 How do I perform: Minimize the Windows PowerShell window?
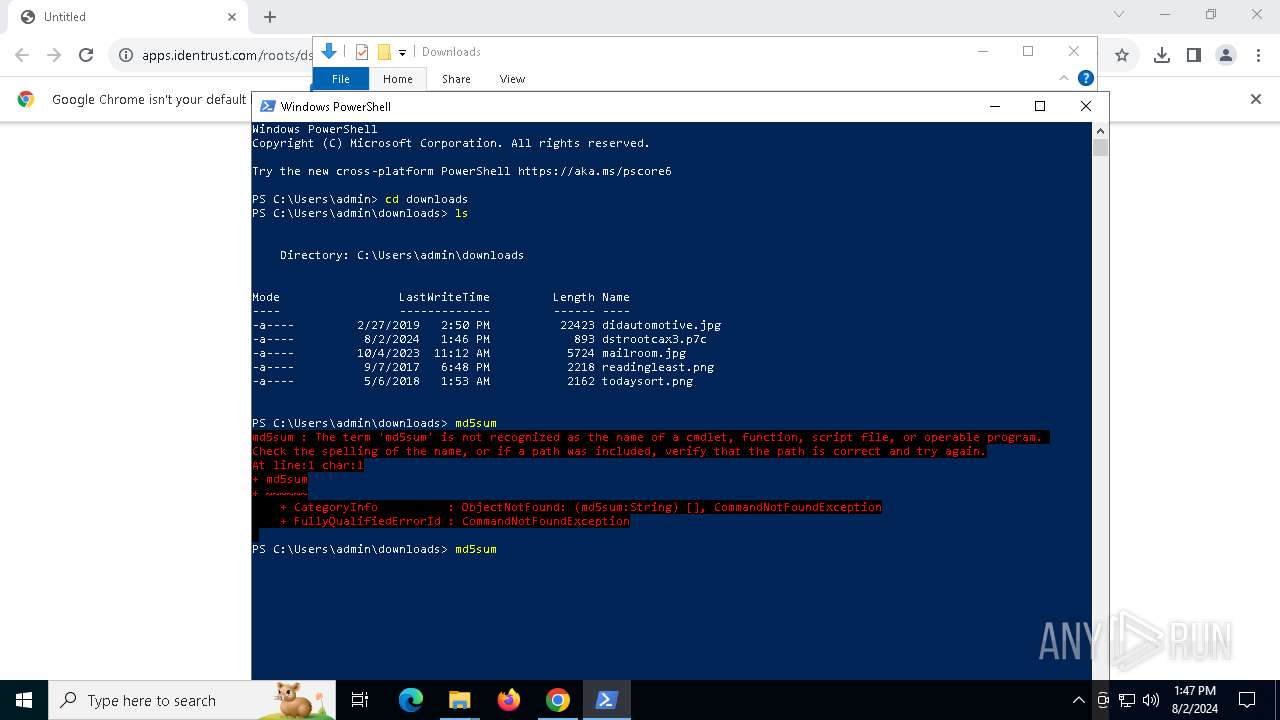point(994,106)
